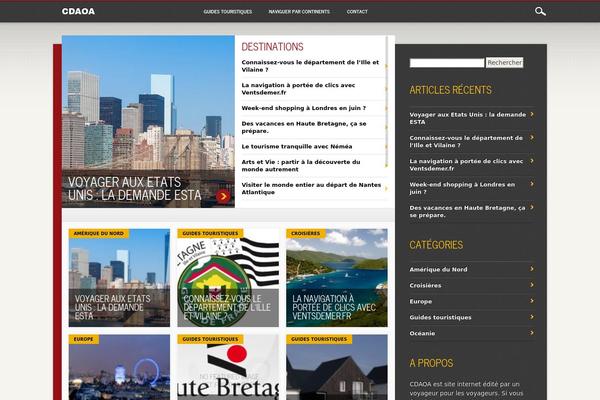Open the Guides touristiques category
The image size is (600, 400).
440,317
